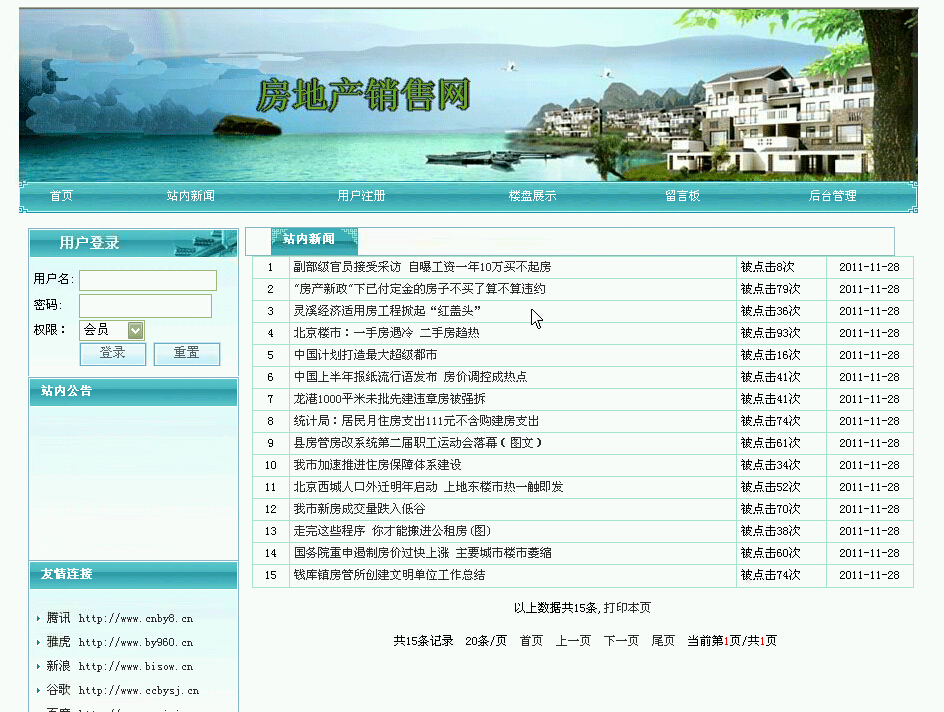Screen dimensions: 944x712
Task: Open the 首页 navigation menu item
Action: [61, 196]
